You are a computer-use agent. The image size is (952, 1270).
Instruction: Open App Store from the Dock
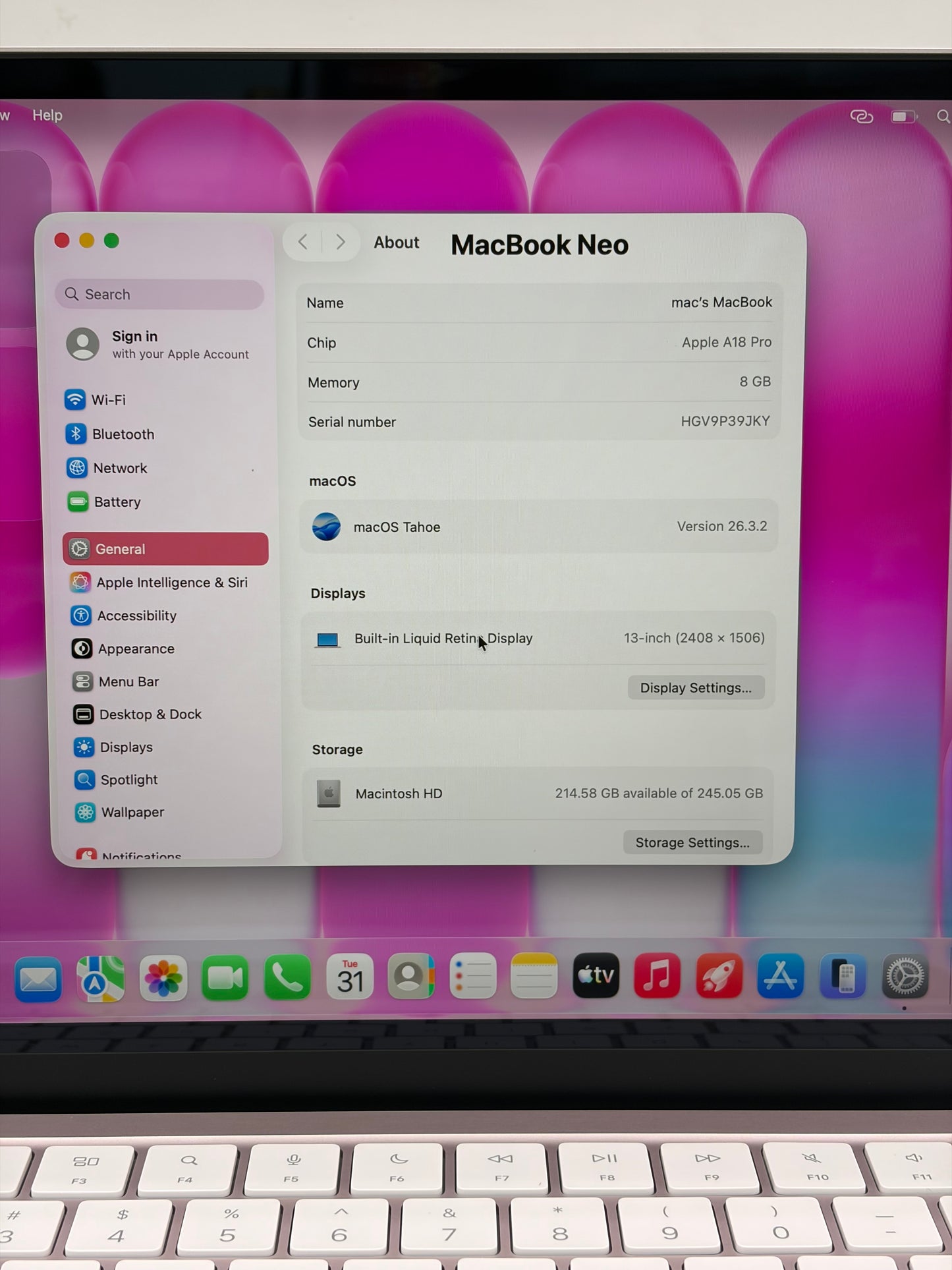(x=781, y=976)
